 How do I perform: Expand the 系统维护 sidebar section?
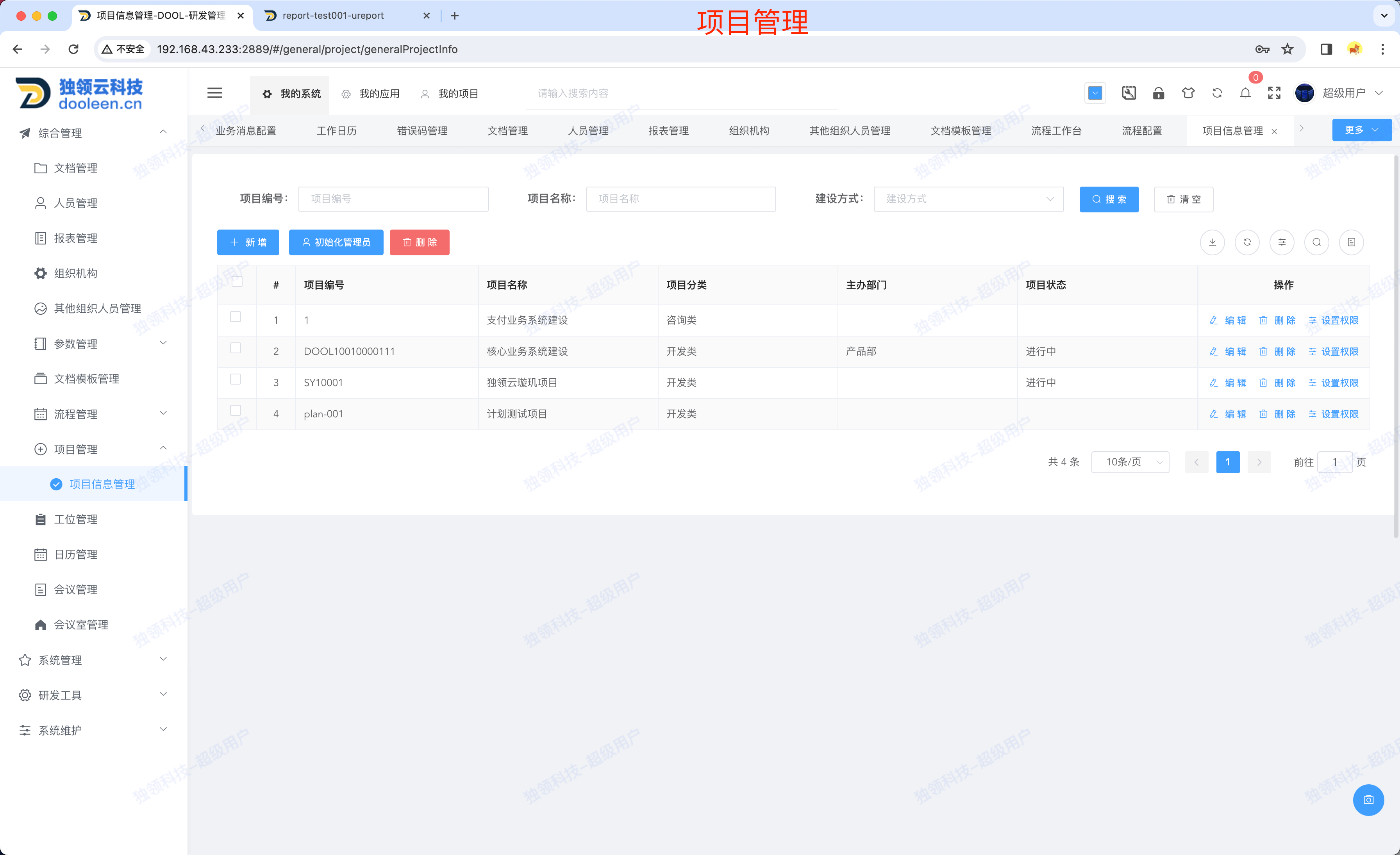tap(94, 730)
